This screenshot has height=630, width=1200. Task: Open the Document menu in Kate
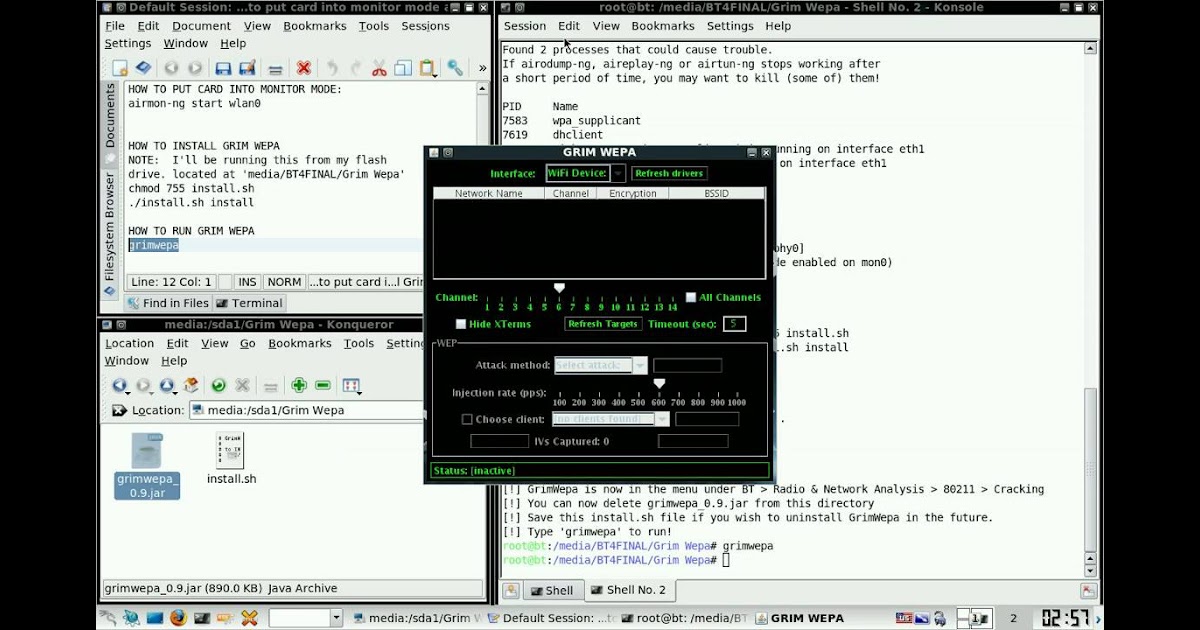[x=201, y=26]
